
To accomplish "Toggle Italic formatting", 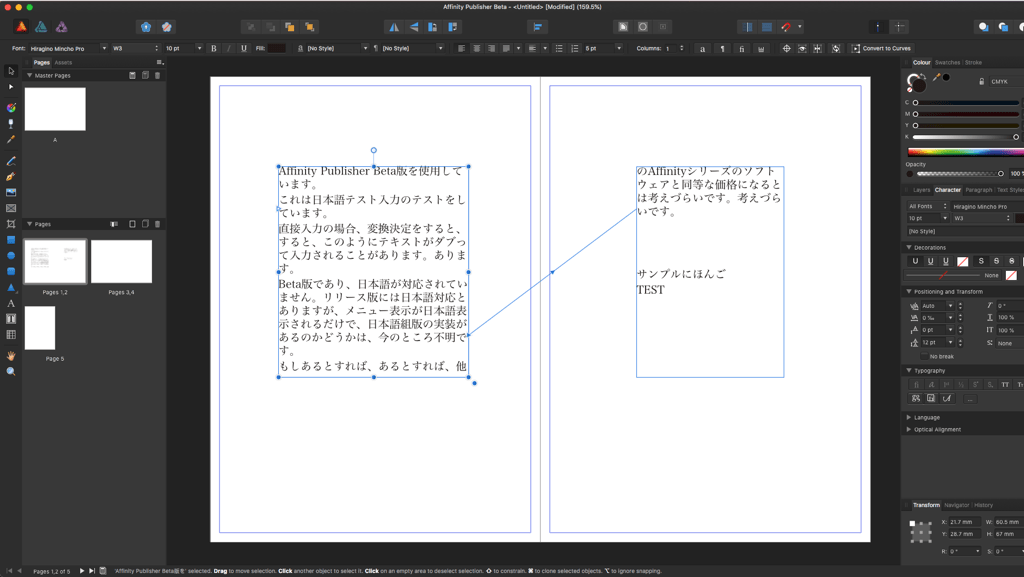I will click(229, 48).
